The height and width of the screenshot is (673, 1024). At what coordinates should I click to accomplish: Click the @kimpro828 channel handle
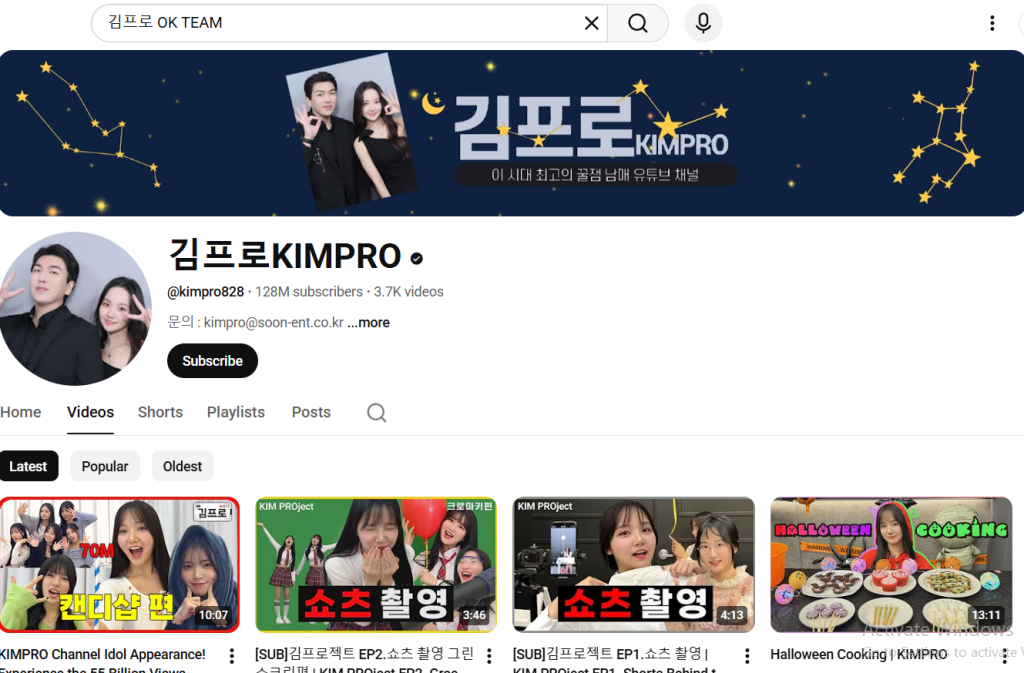coord(206,292)
